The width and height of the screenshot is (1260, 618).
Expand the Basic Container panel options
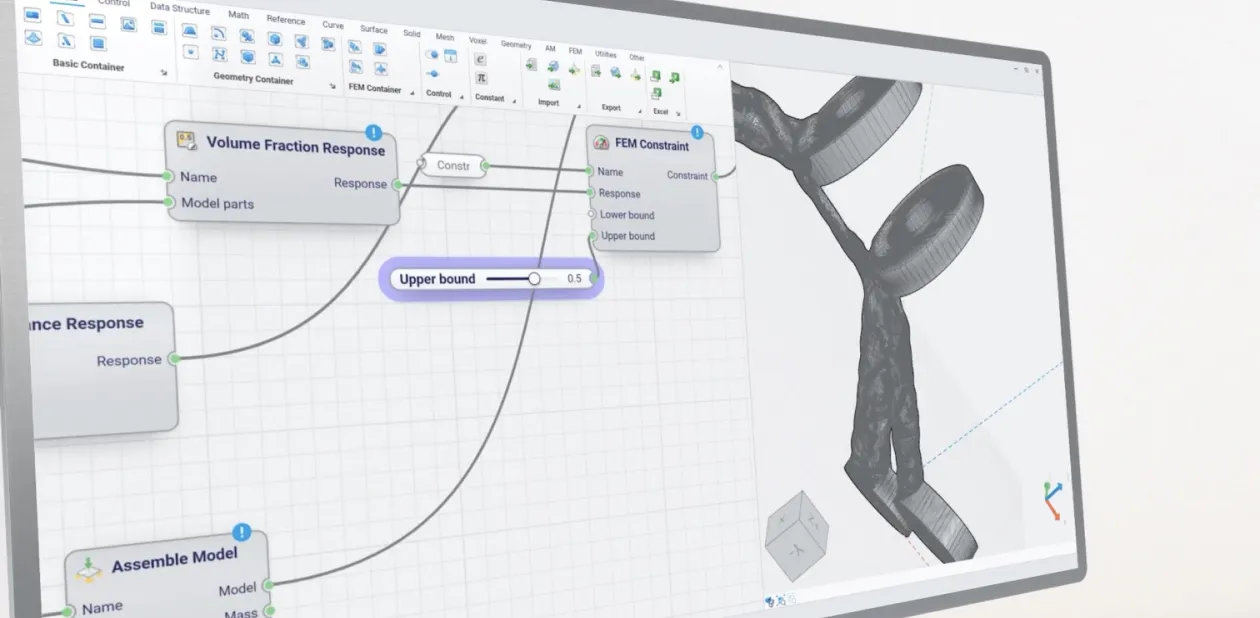click(164, 72)
